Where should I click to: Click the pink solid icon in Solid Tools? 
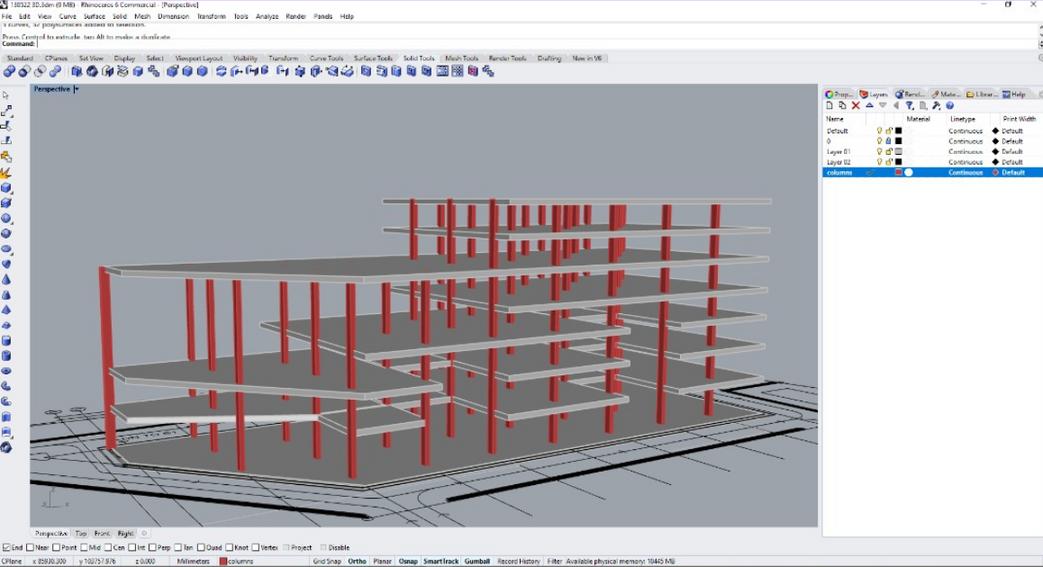point(473,71)
